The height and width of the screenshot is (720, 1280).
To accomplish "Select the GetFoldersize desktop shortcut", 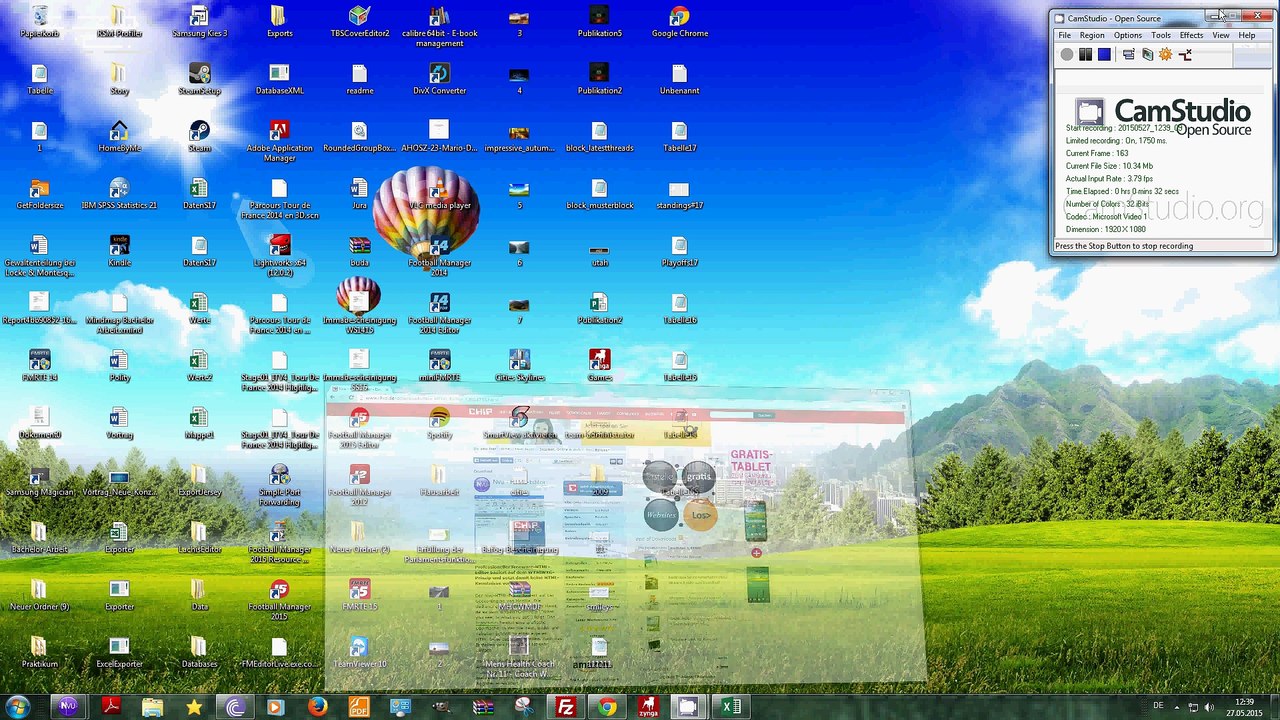I will pyautogui.click(x=39, y=194).
